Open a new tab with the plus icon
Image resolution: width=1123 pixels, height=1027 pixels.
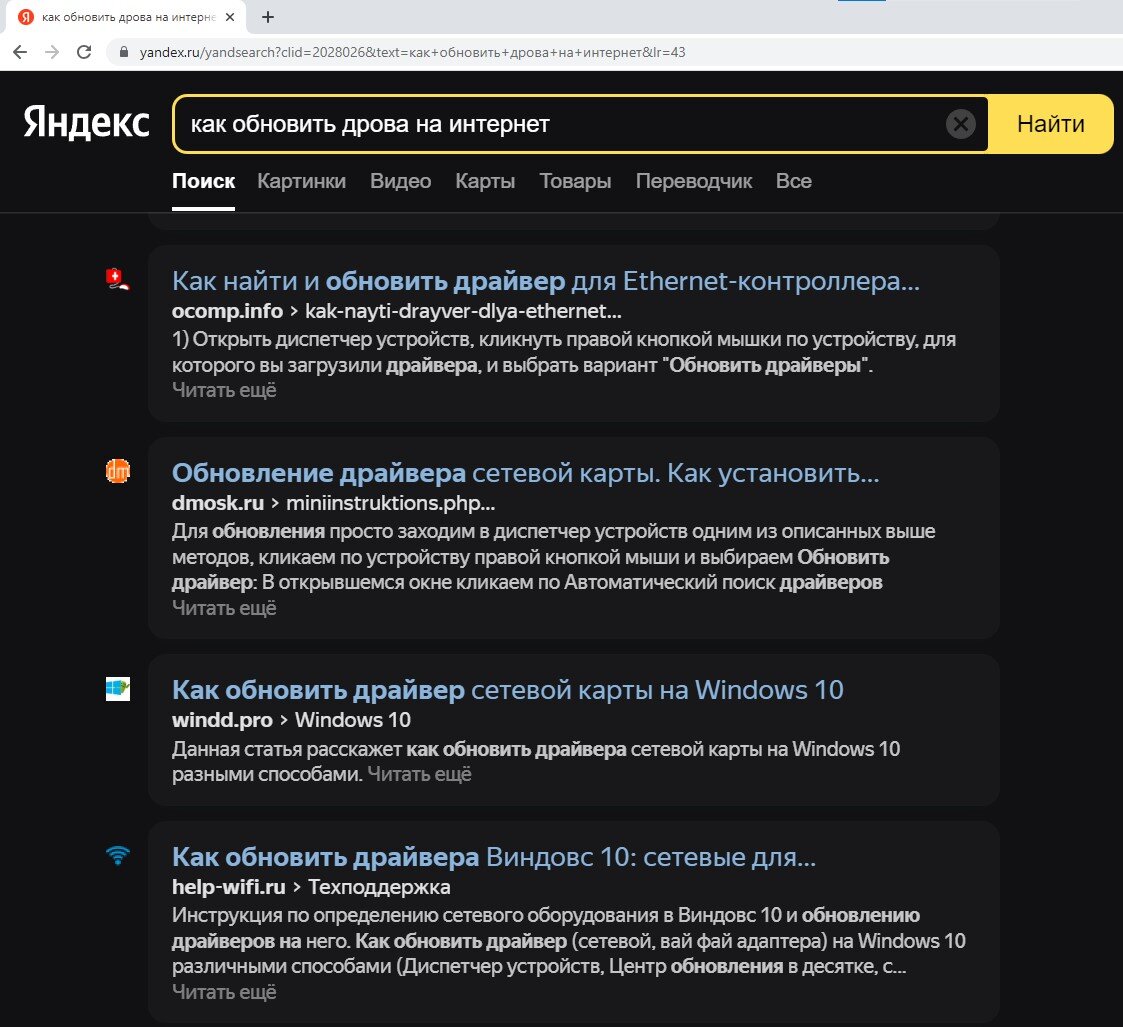tap(268, 16)
